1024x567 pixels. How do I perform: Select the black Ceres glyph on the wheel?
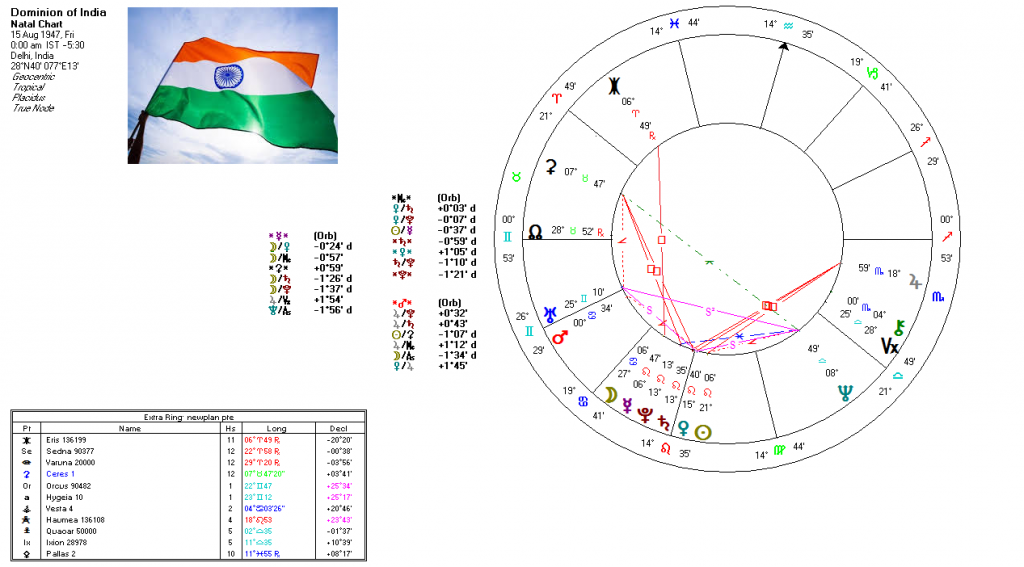[x=549, y=168]
